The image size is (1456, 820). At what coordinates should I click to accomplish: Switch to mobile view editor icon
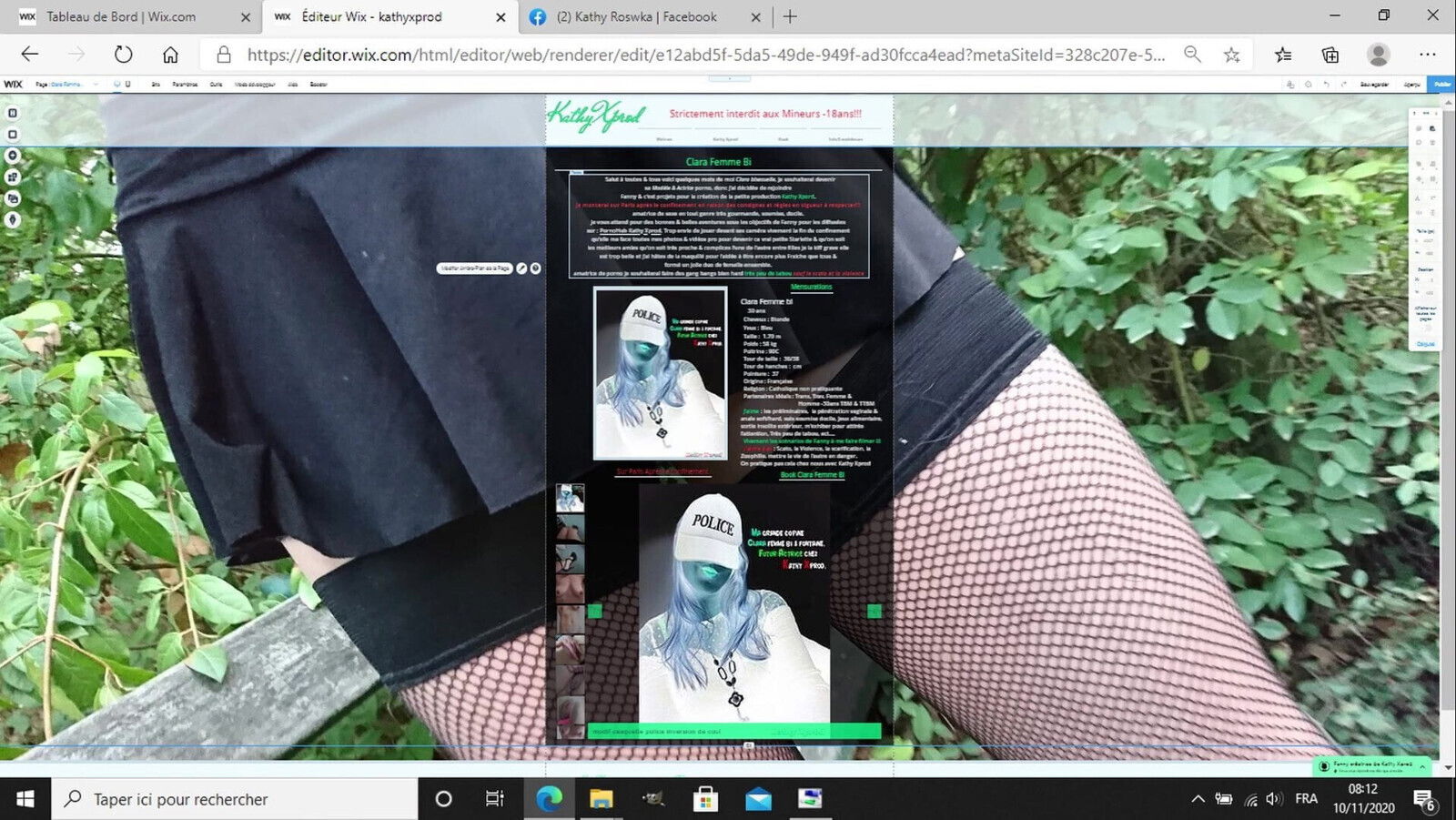point(128,85)
